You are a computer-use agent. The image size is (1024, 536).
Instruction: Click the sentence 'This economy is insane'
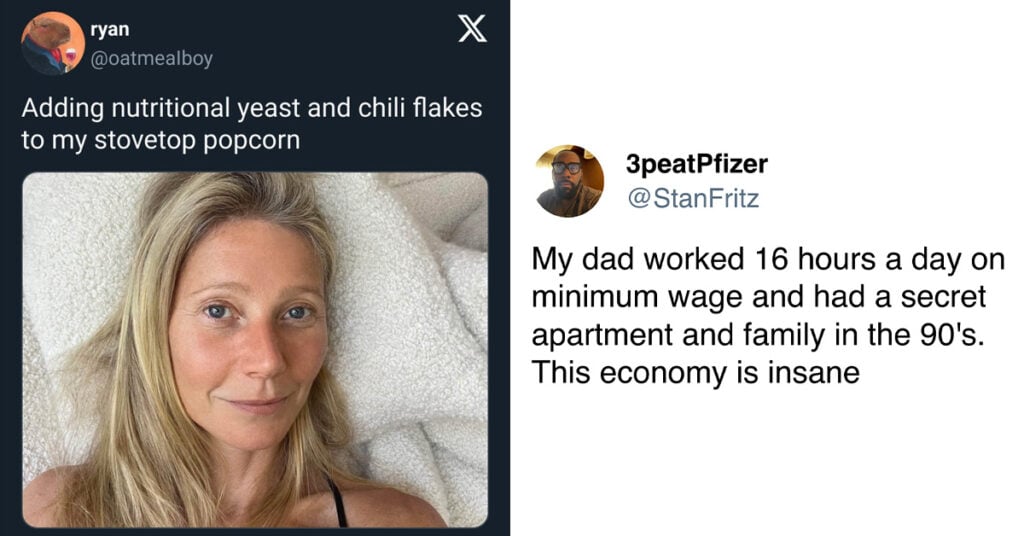coord(696,373)
